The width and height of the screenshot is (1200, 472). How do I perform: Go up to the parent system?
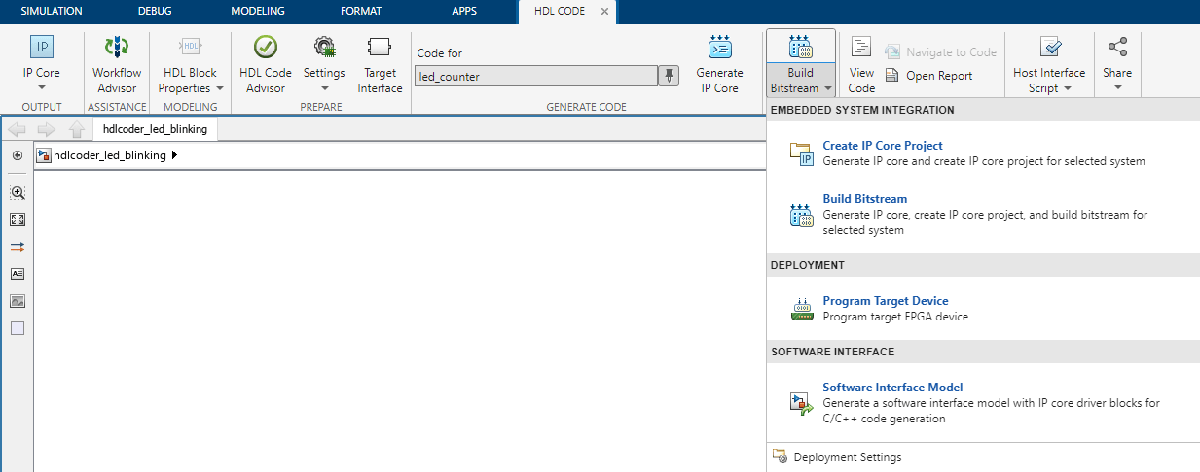[77, 129]
